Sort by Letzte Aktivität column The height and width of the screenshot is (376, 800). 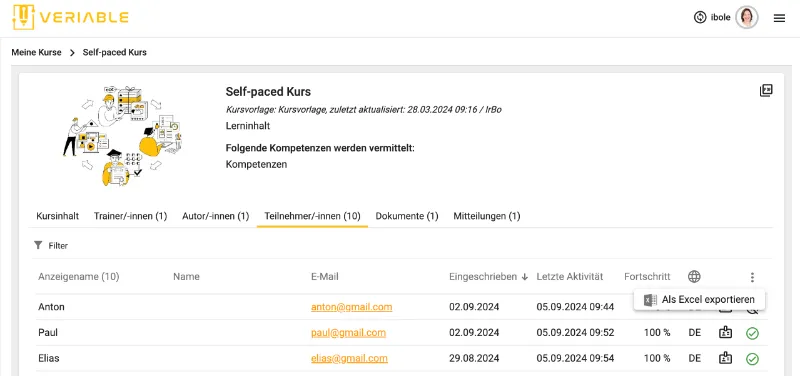click(570, 277)
